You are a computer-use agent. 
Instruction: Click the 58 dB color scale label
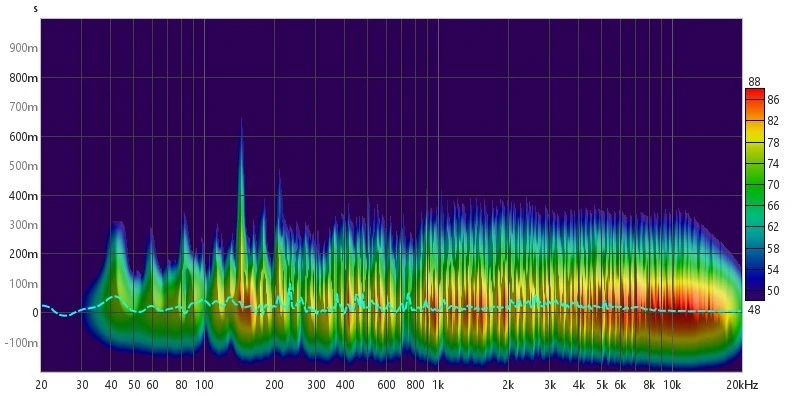773,249
